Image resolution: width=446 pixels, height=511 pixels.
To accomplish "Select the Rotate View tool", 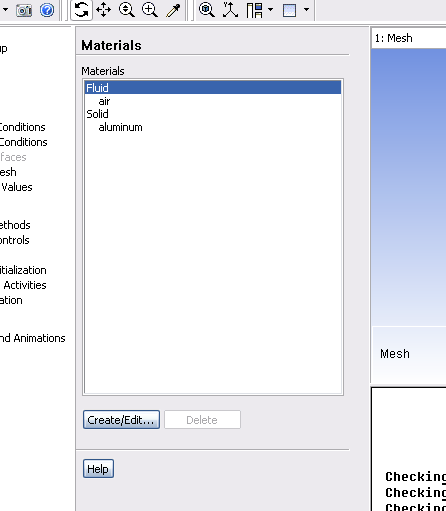I will pos(81,10).
